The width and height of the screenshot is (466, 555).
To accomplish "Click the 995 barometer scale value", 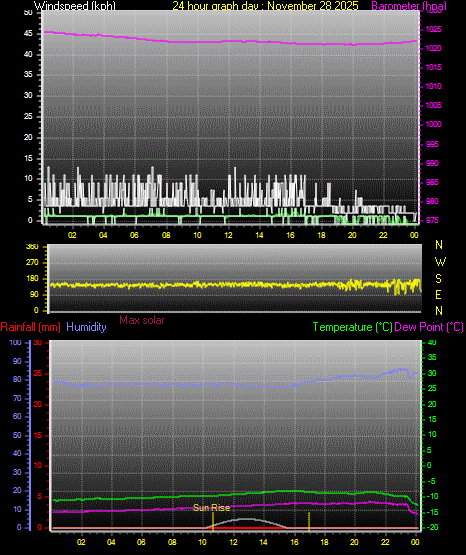I will (432, 144).
